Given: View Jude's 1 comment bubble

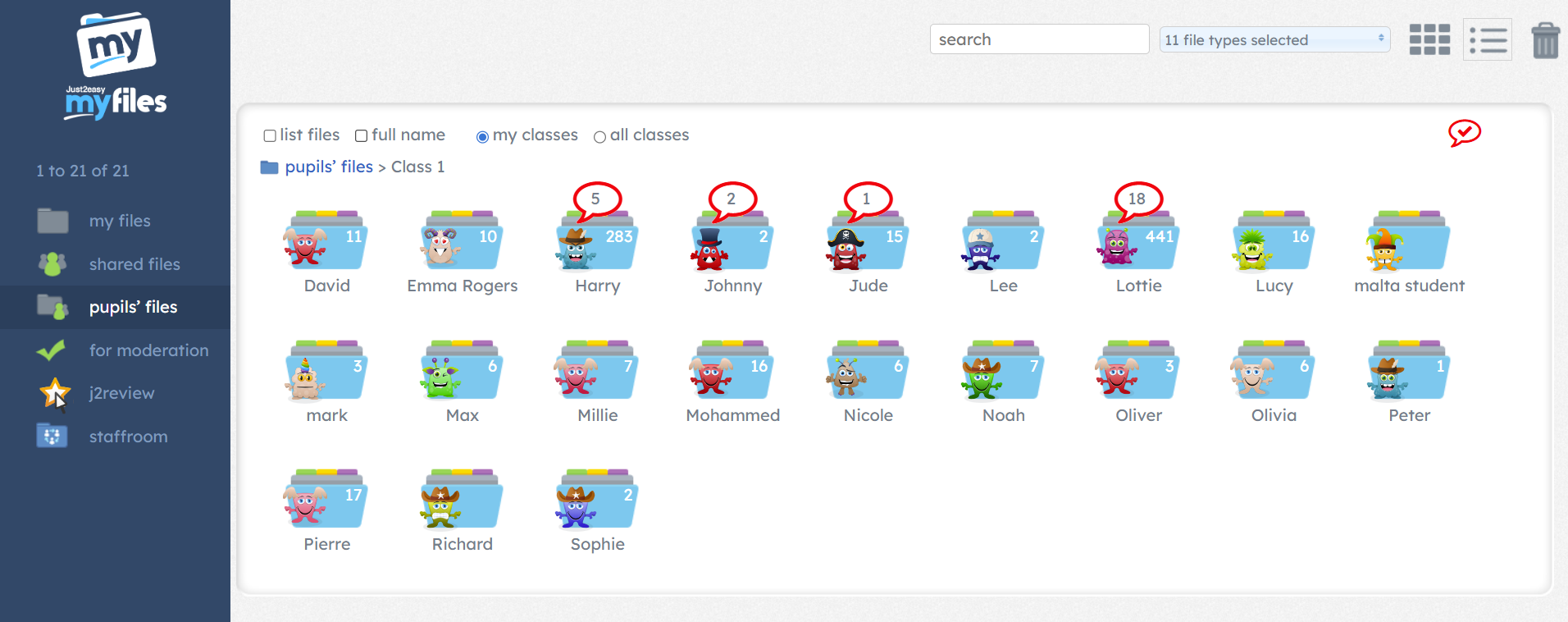Looking at the screenshot, I should pos(867,199).
